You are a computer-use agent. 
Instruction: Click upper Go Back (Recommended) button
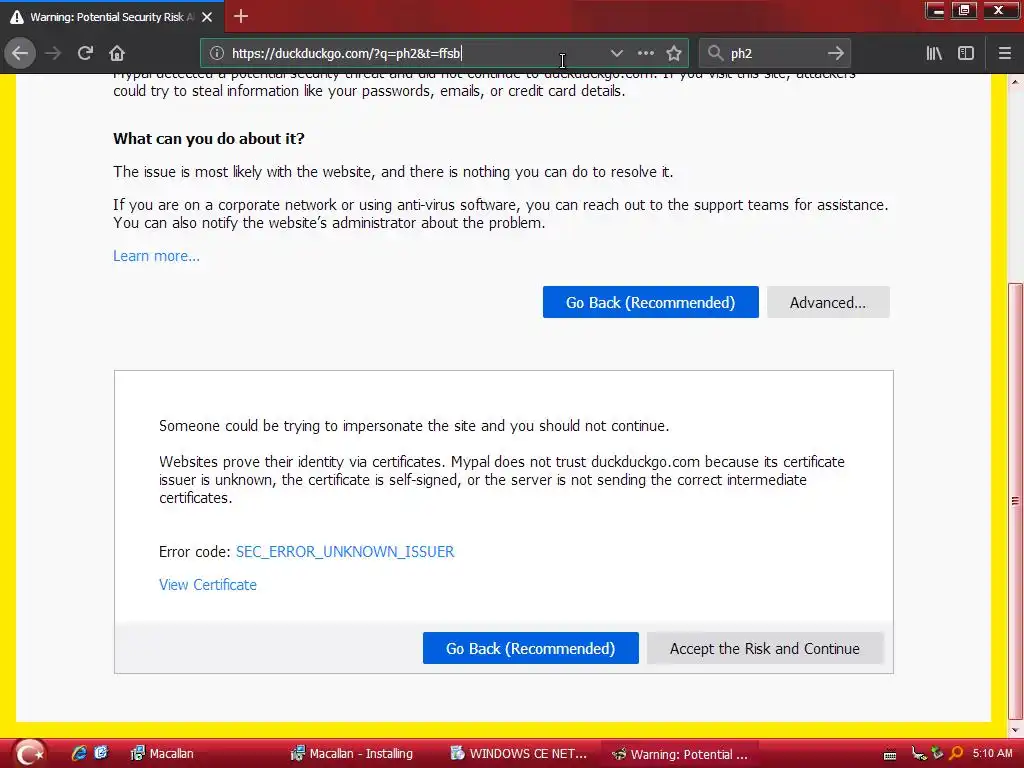tap(650, 302)
